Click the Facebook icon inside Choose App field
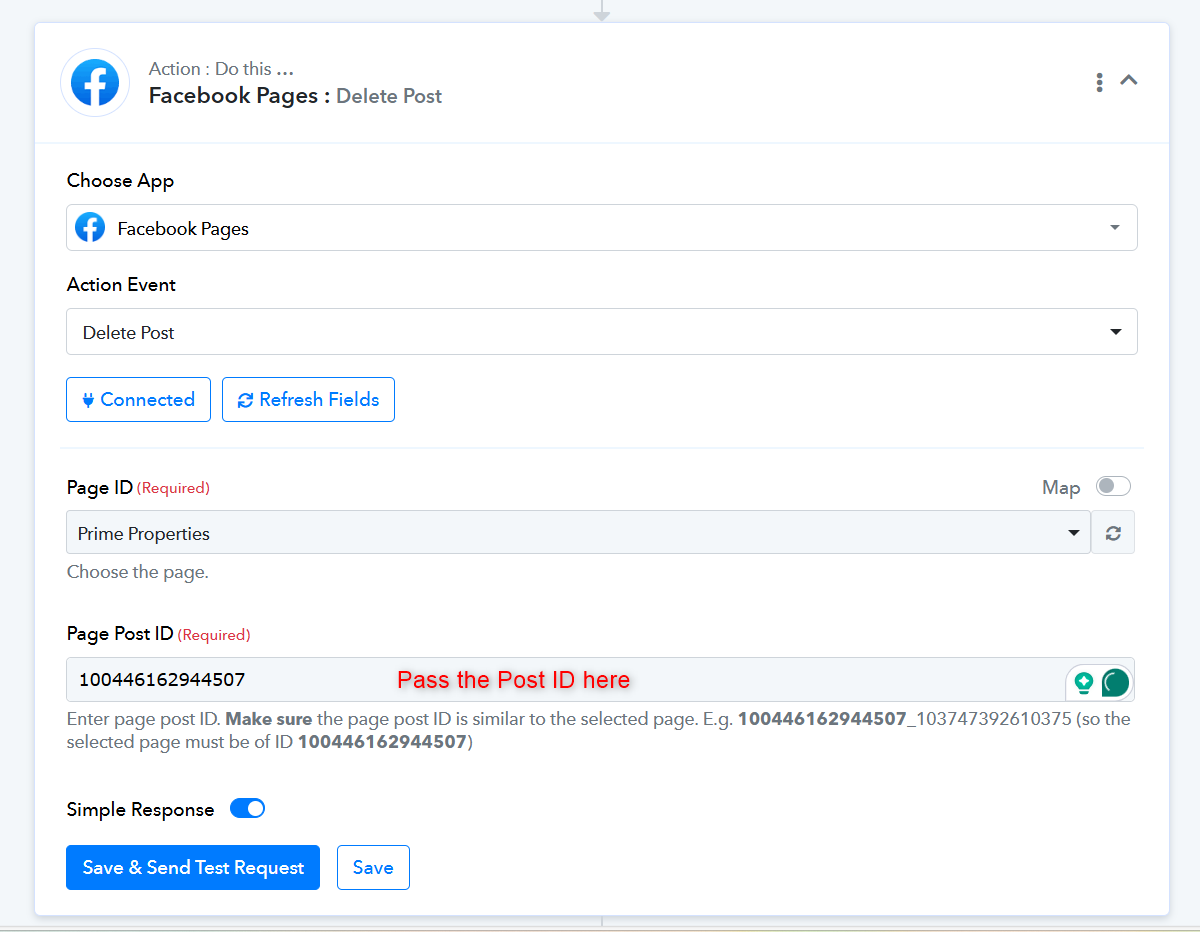 tap(90, 228)
